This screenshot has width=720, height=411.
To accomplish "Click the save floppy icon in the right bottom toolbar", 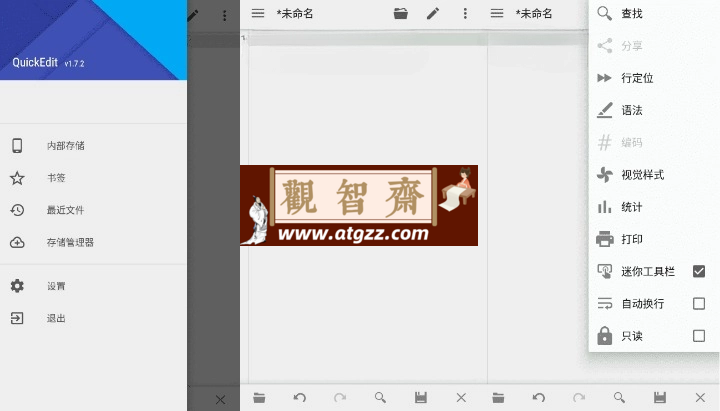I will click(660, 397).
